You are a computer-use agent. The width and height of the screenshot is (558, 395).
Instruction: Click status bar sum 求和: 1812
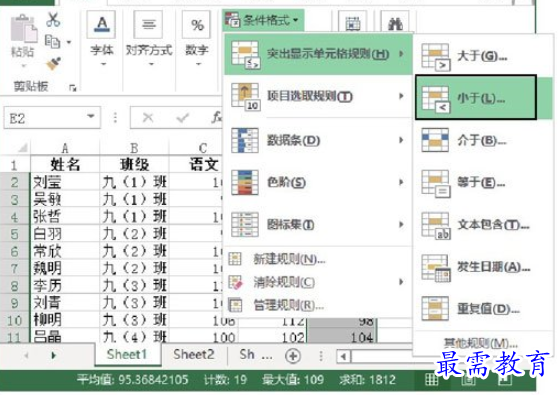click(x=367, y=380)
